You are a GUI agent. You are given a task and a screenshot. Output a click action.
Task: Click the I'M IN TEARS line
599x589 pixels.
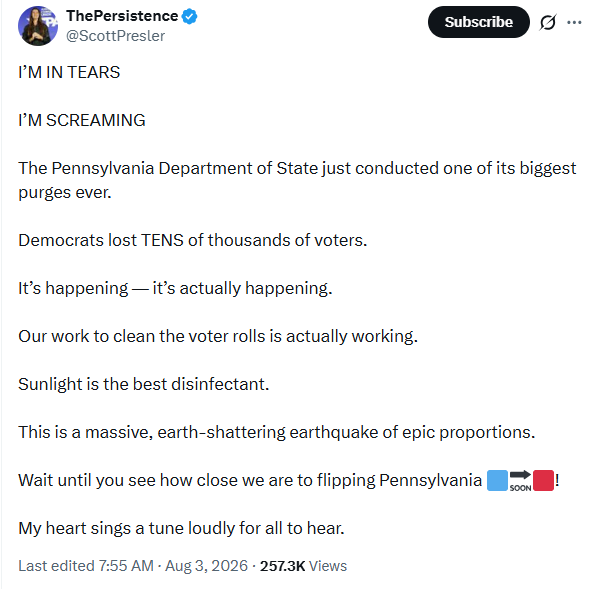pyautogui.click(x=69, y=72)
